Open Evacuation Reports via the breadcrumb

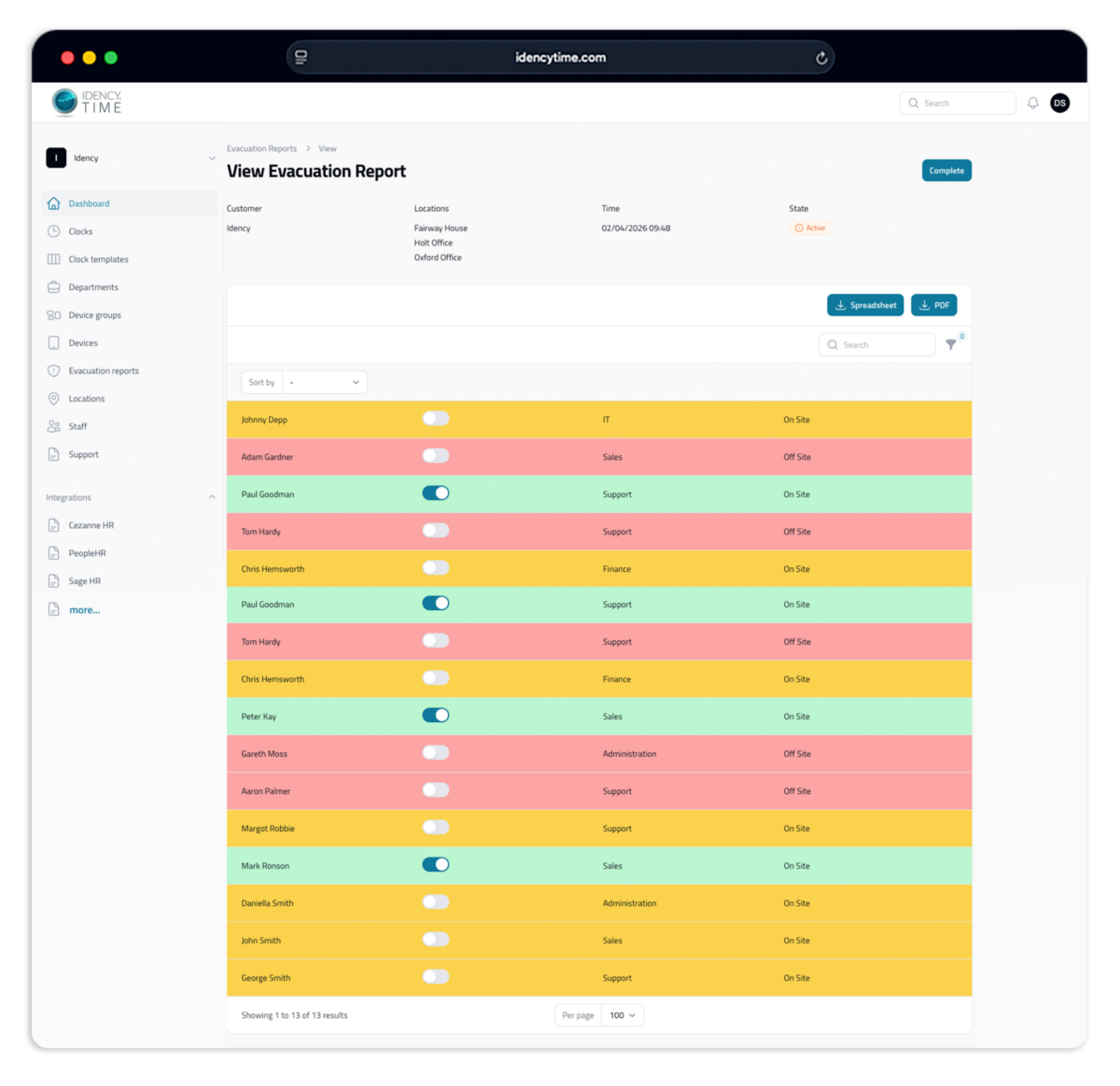pyautogui.click(x=261, y=148)
